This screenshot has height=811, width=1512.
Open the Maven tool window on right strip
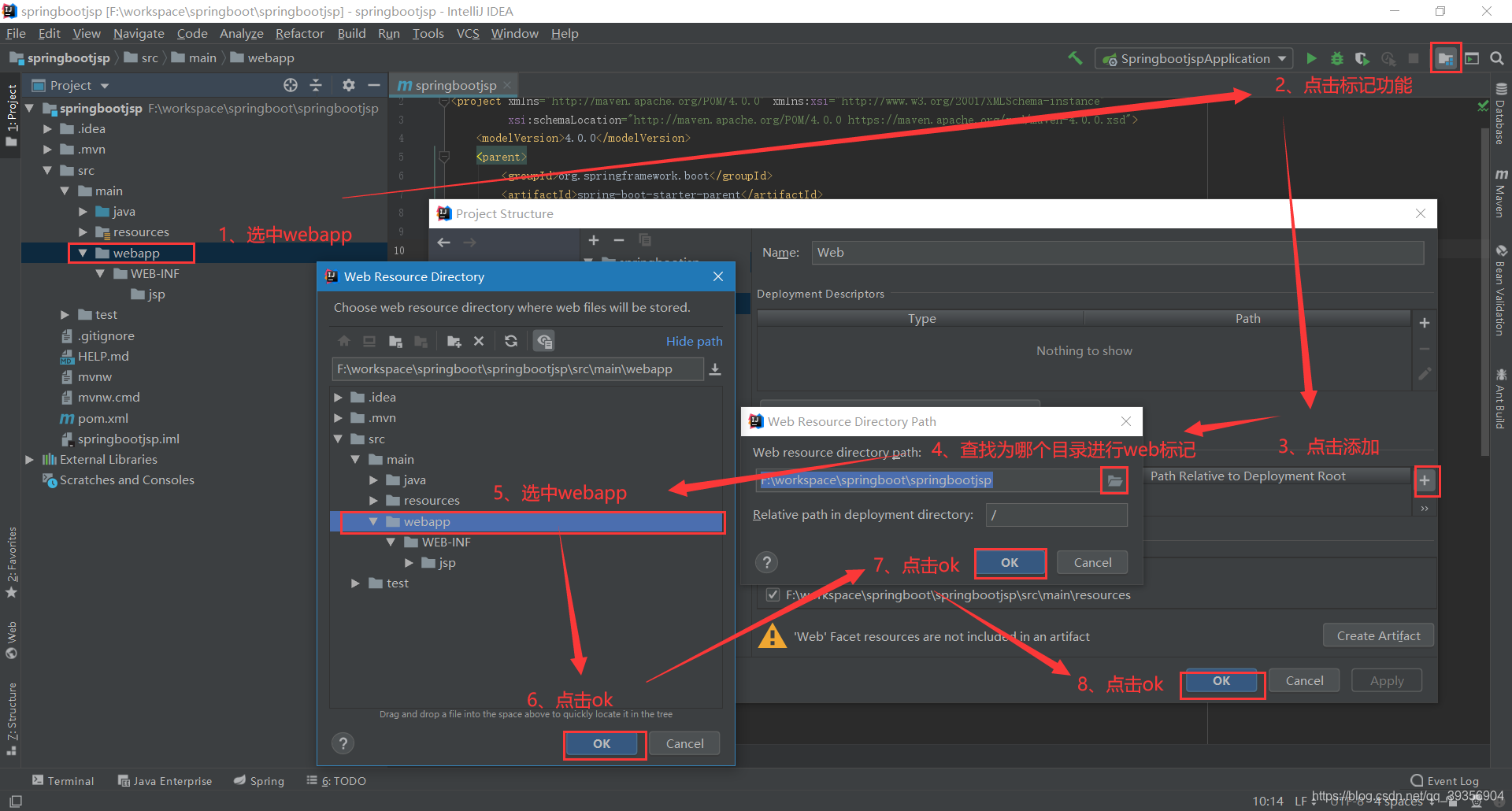(1501, 194)
